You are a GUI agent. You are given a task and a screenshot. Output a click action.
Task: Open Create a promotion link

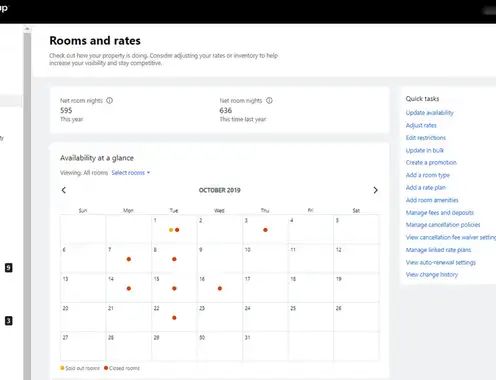431,163
